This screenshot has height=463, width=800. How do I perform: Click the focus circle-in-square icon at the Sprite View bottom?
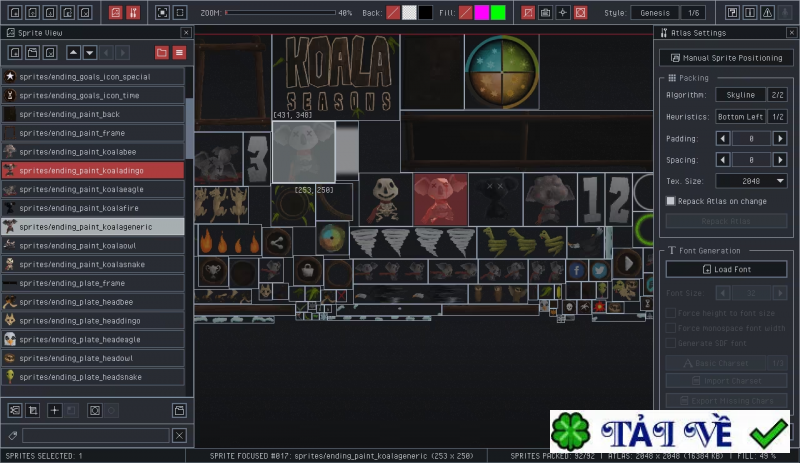pos(94,410)
